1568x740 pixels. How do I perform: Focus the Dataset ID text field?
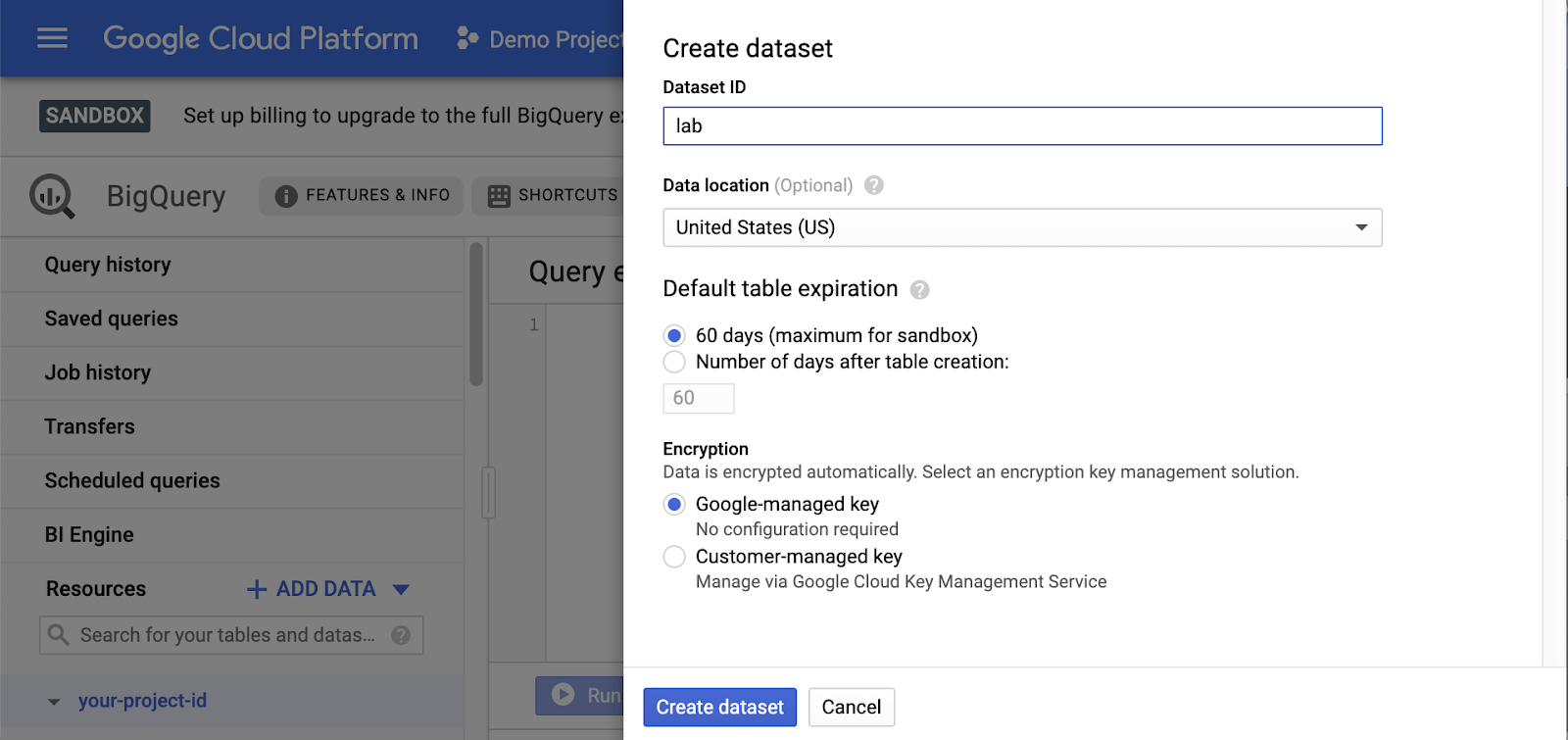coord(1022,126)
